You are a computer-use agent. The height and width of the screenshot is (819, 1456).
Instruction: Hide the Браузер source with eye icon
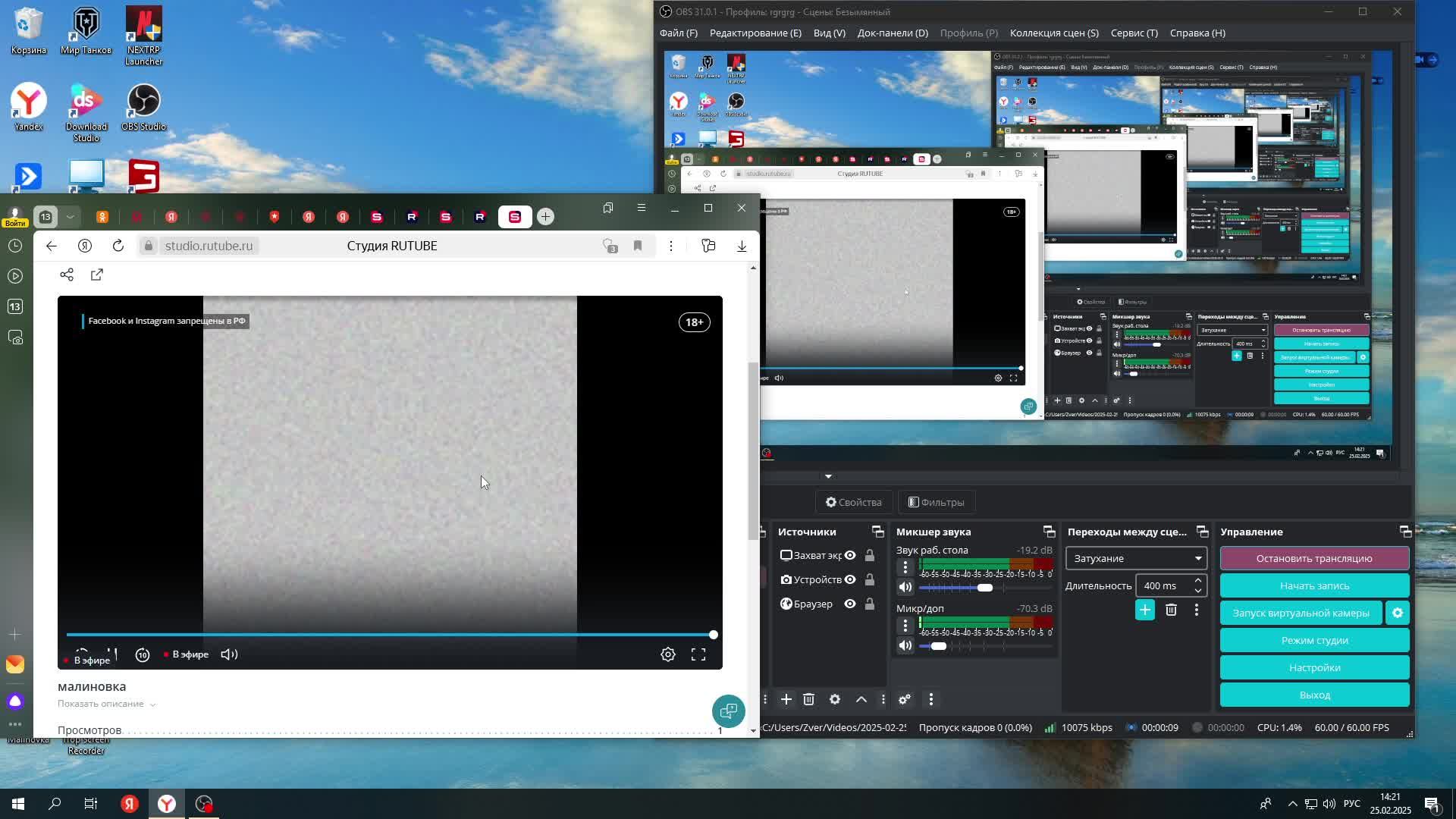point(850,604)
